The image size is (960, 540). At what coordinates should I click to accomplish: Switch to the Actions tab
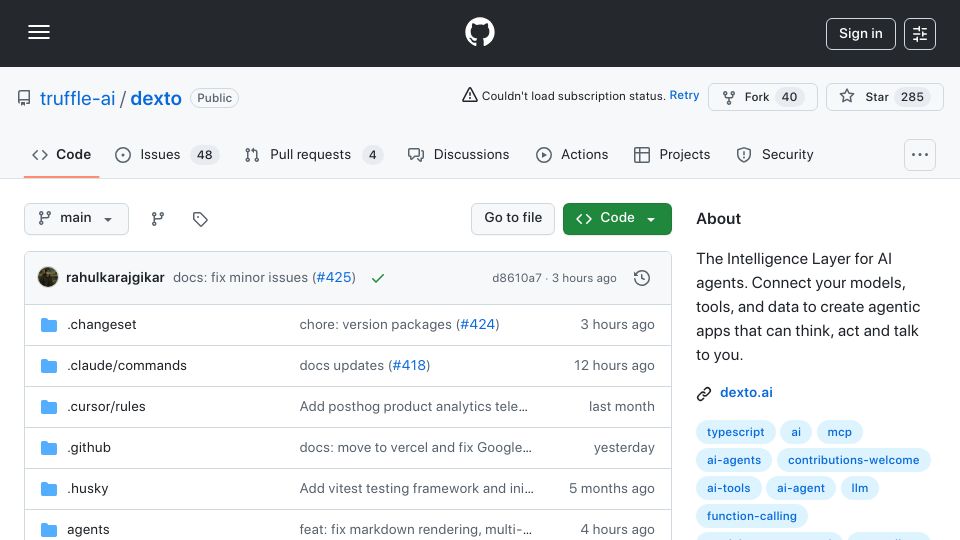point(572,155)
